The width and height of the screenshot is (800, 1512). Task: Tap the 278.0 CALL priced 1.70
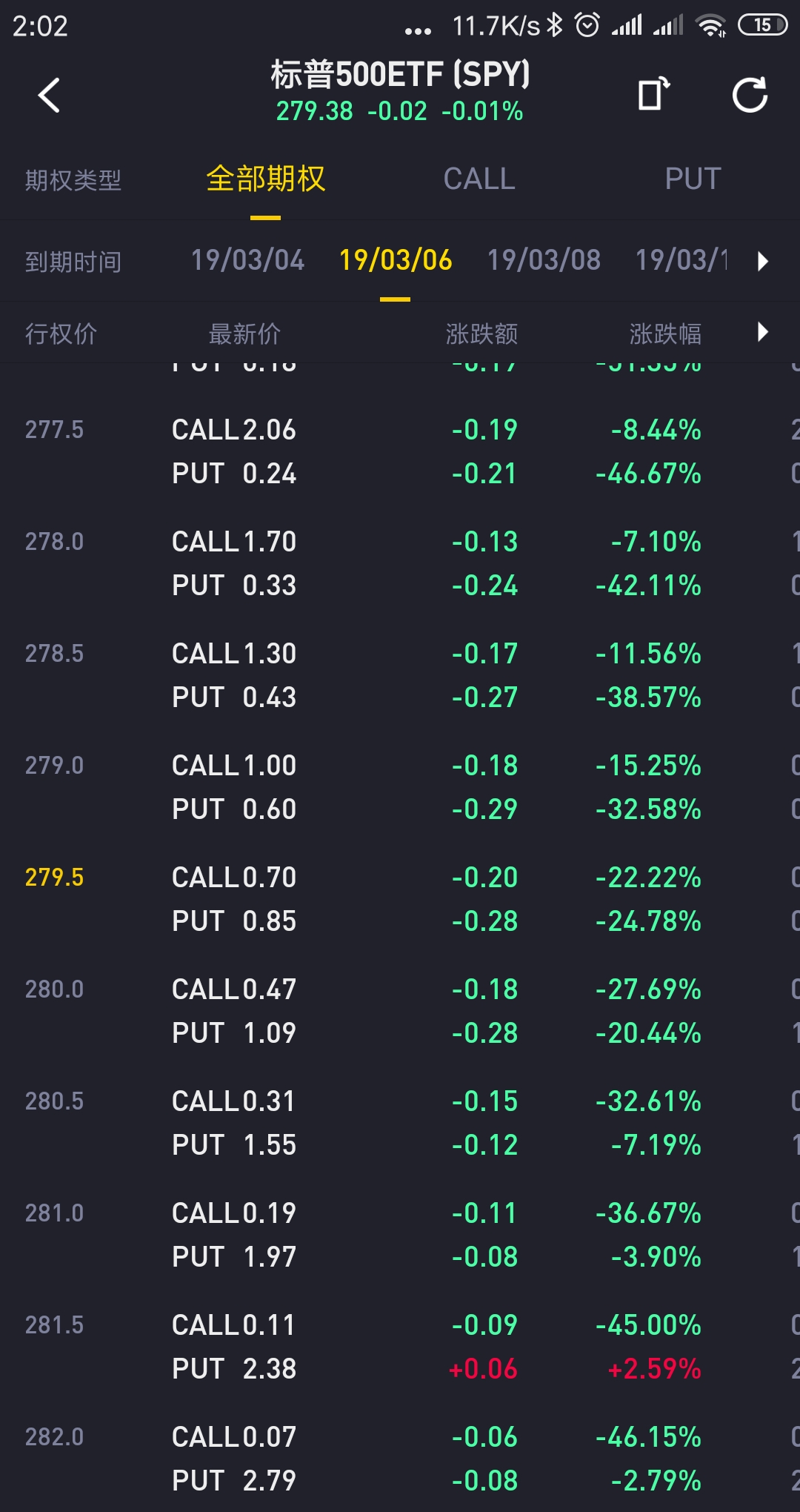(234, 542)
